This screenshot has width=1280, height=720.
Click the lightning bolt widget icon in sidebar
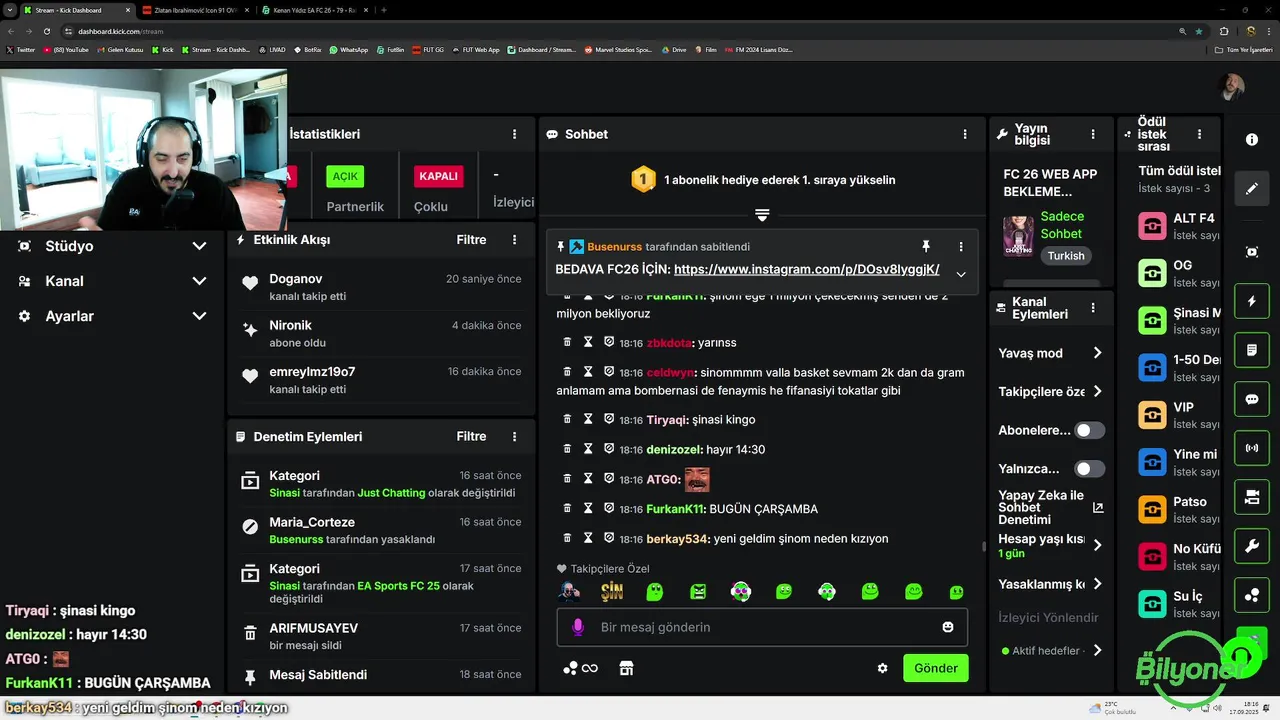point(1252,301)
